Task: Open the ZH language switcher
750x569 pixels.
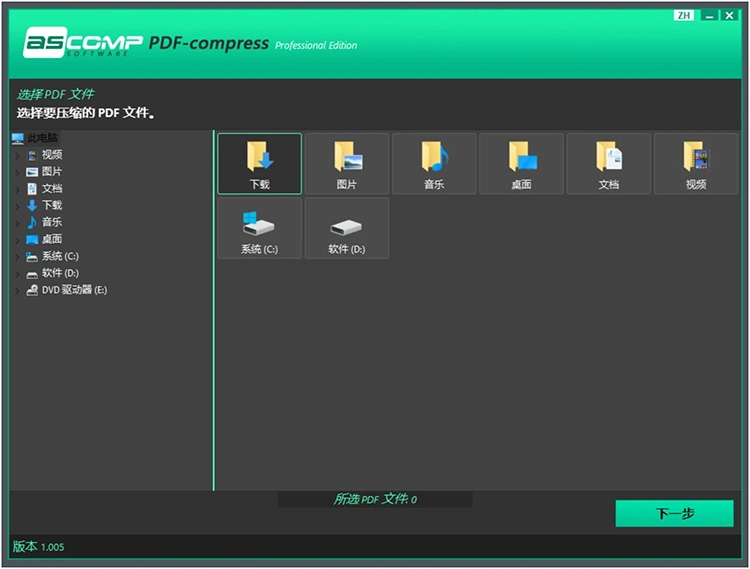Action: coord(684,15)
